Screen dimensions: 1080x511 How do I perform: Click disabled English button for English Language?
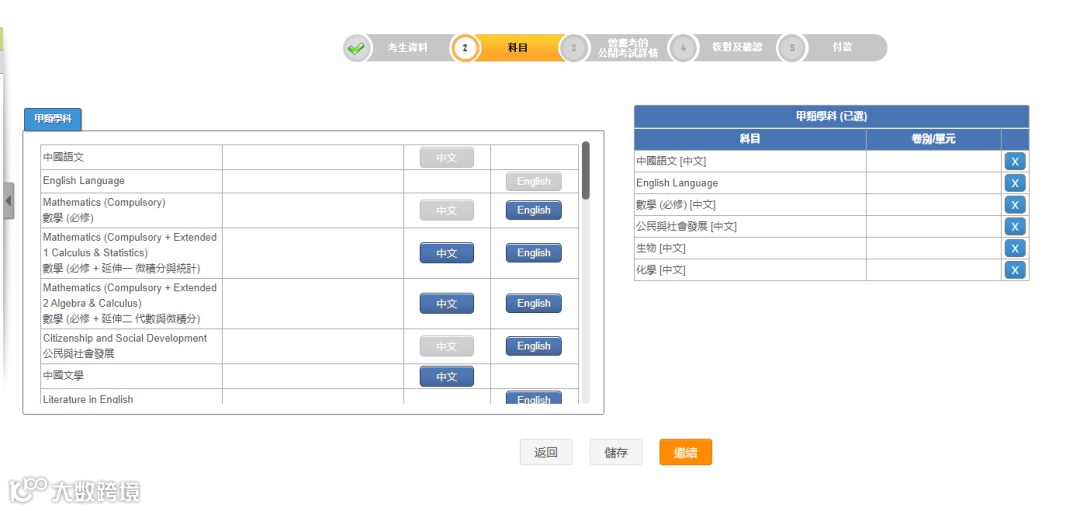(534, 182)
